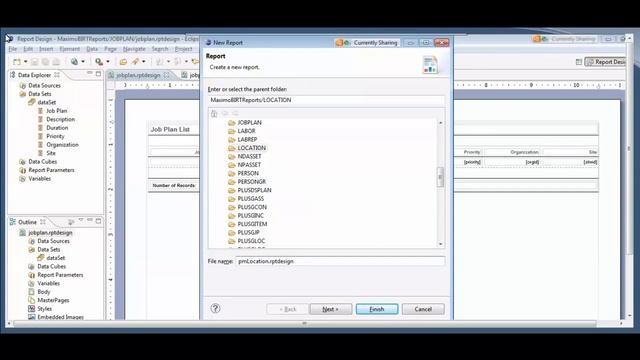Maximize the Data Explorer view

(98, 74)
